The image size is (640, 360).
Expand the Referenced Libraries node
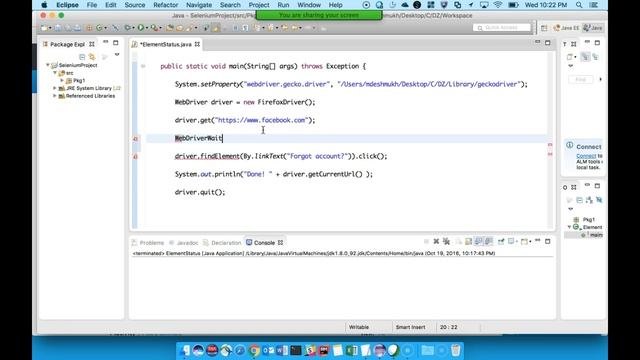pyautogui.click(x=55, y=96)
